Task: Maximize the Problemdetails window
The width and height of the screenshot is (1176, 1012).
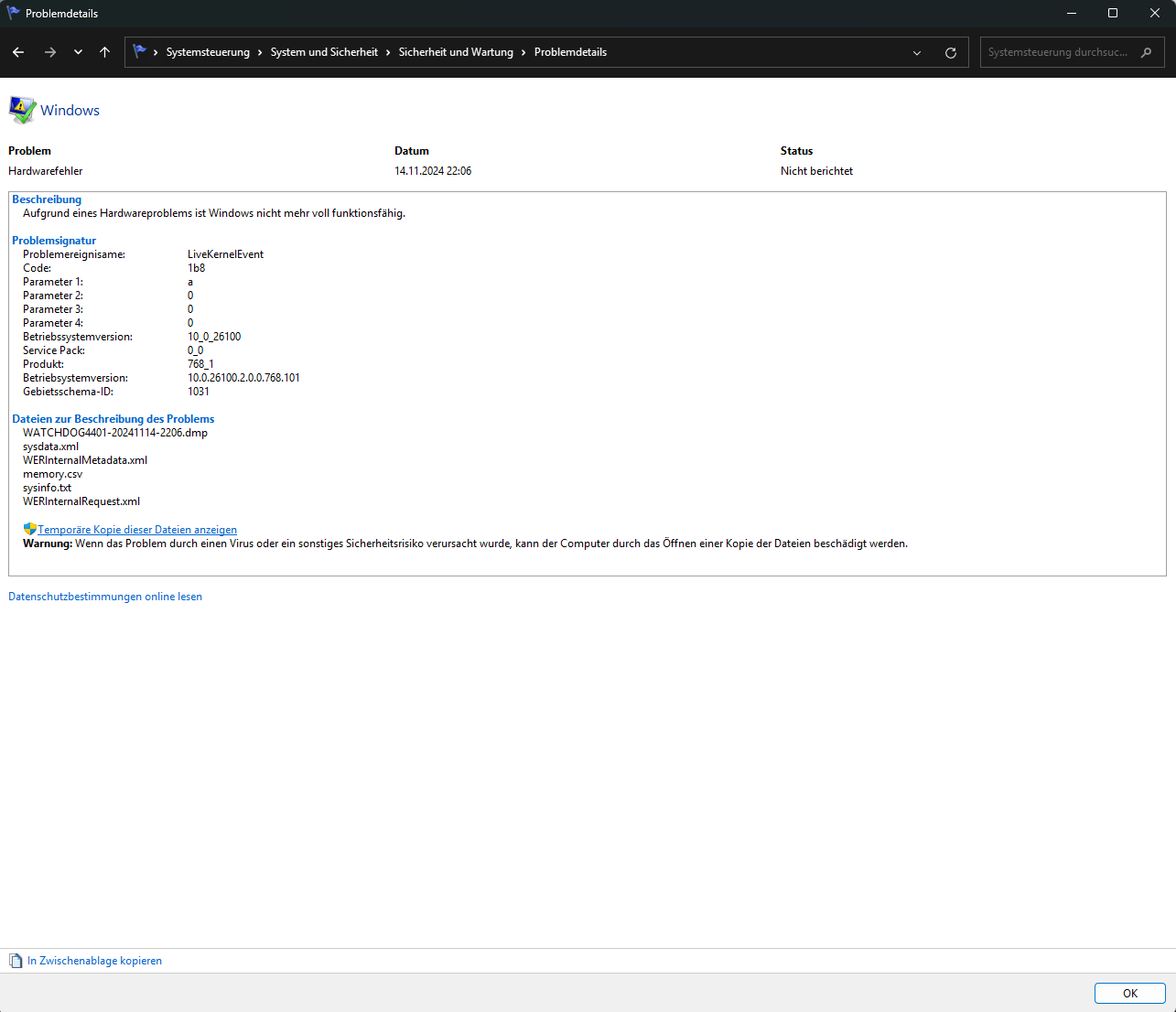Action: click(x=1113, y=13)
